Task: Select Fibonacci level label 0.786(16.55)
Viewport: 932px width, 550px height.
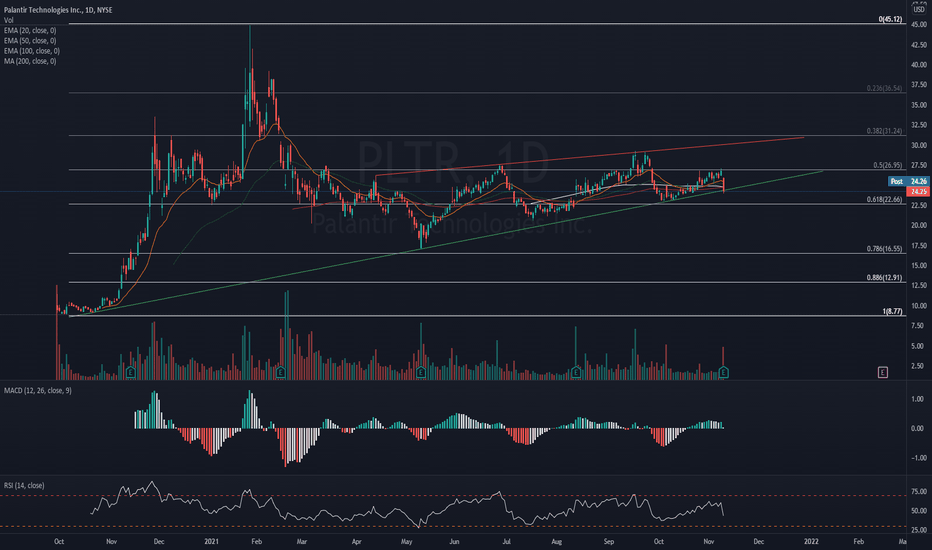Action: coord(884,249)
